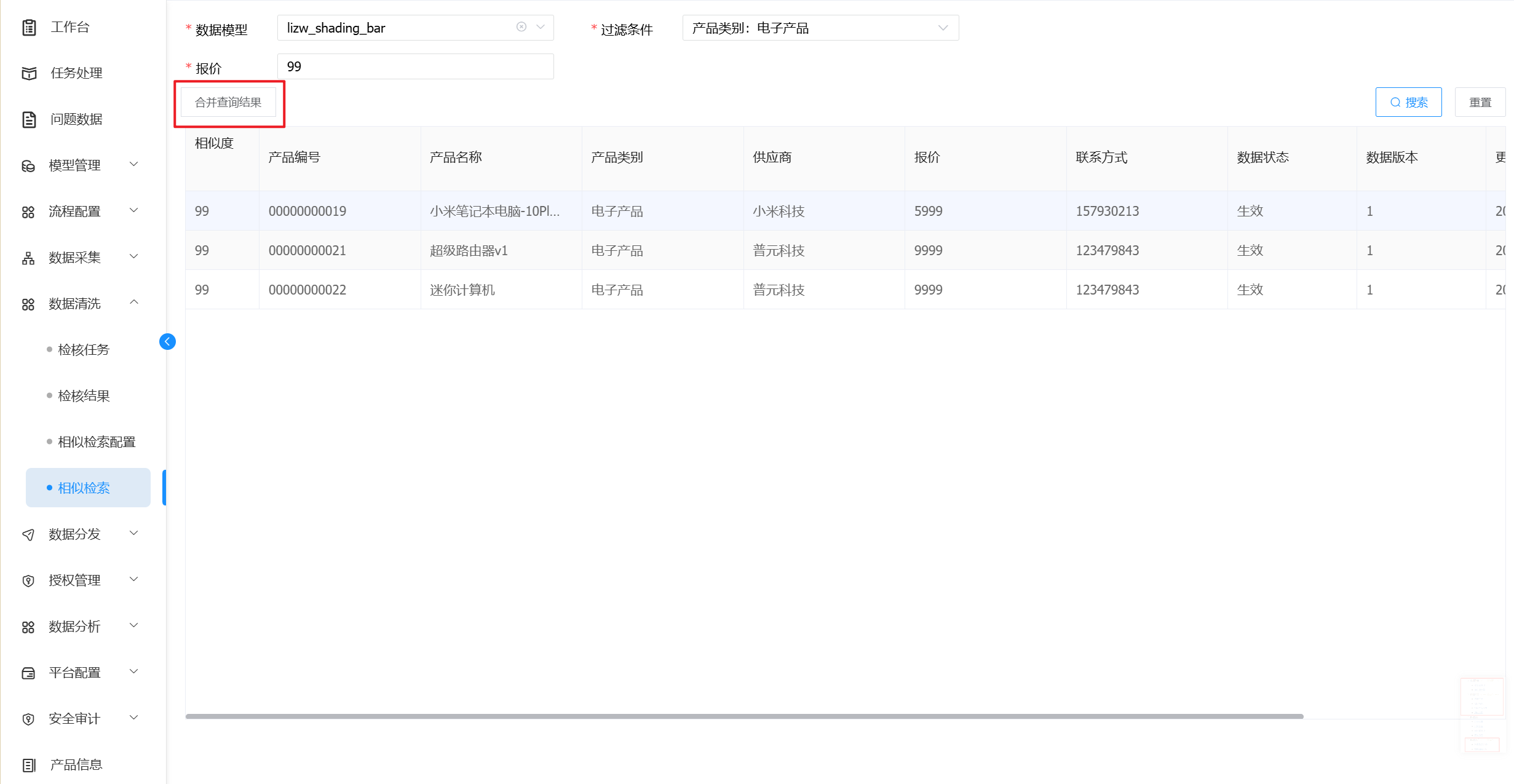Click the 问题数据 document icon
The width and height of the screenshot is (1514, 784).
tap(29, 119)
